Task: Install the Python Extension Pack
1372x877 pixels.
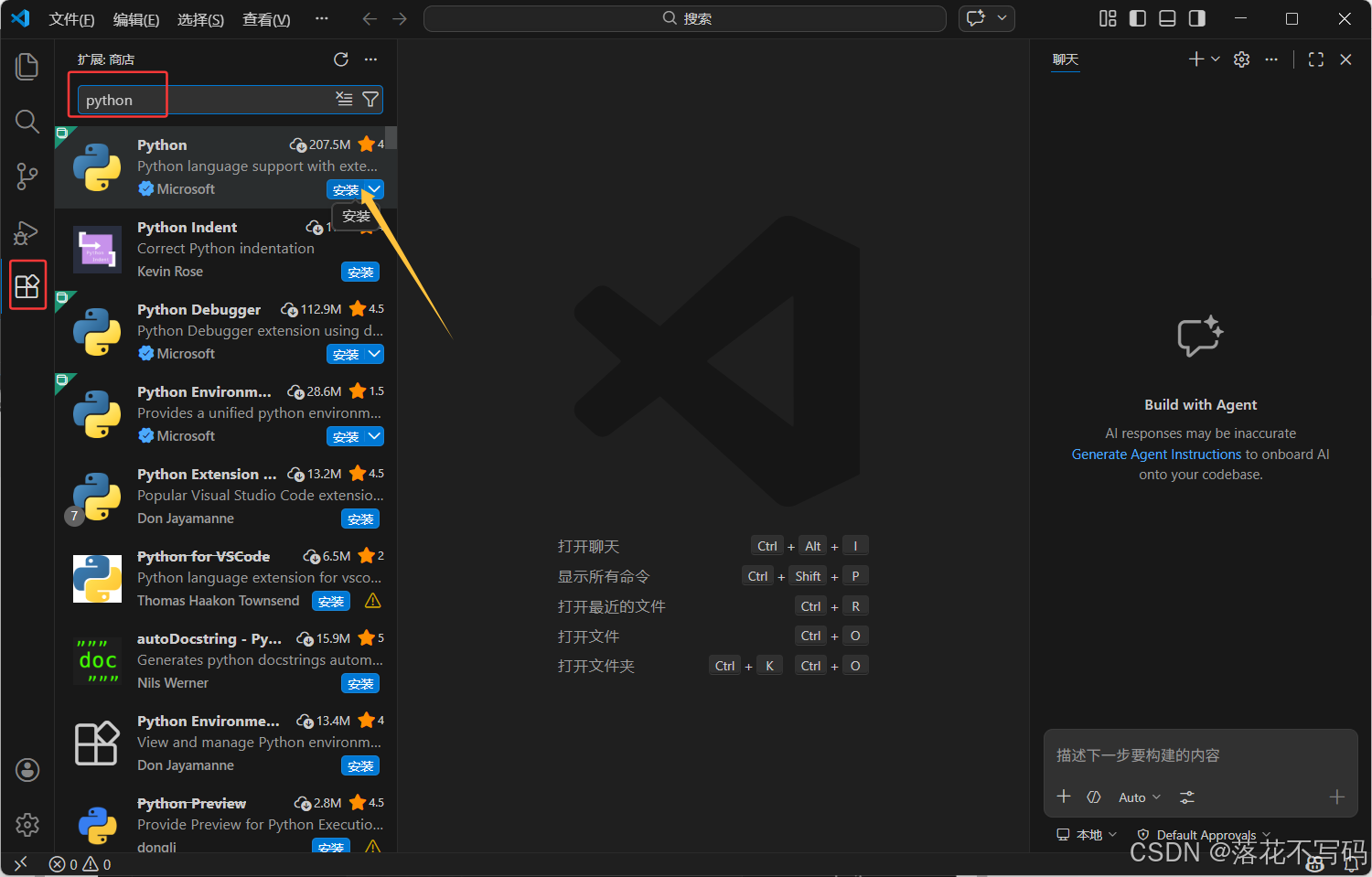Action: (360, 519)
